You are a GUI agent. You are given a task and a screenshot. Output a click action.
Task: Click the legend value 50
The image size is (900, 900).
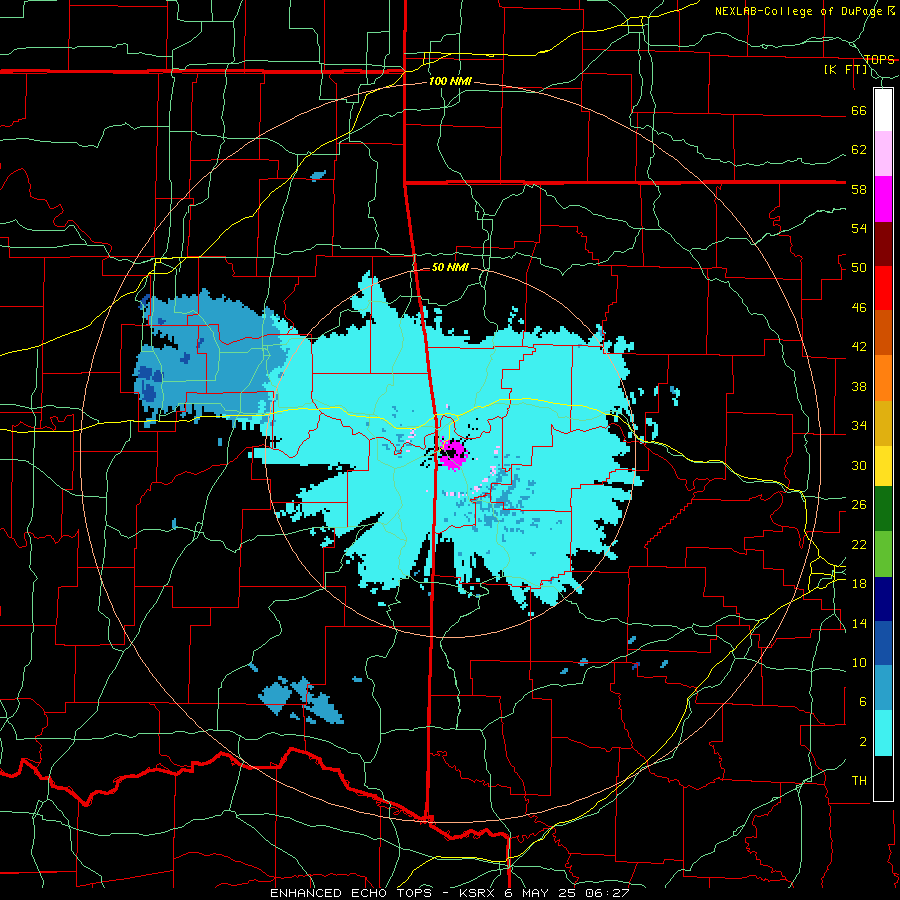coord(859,268)
